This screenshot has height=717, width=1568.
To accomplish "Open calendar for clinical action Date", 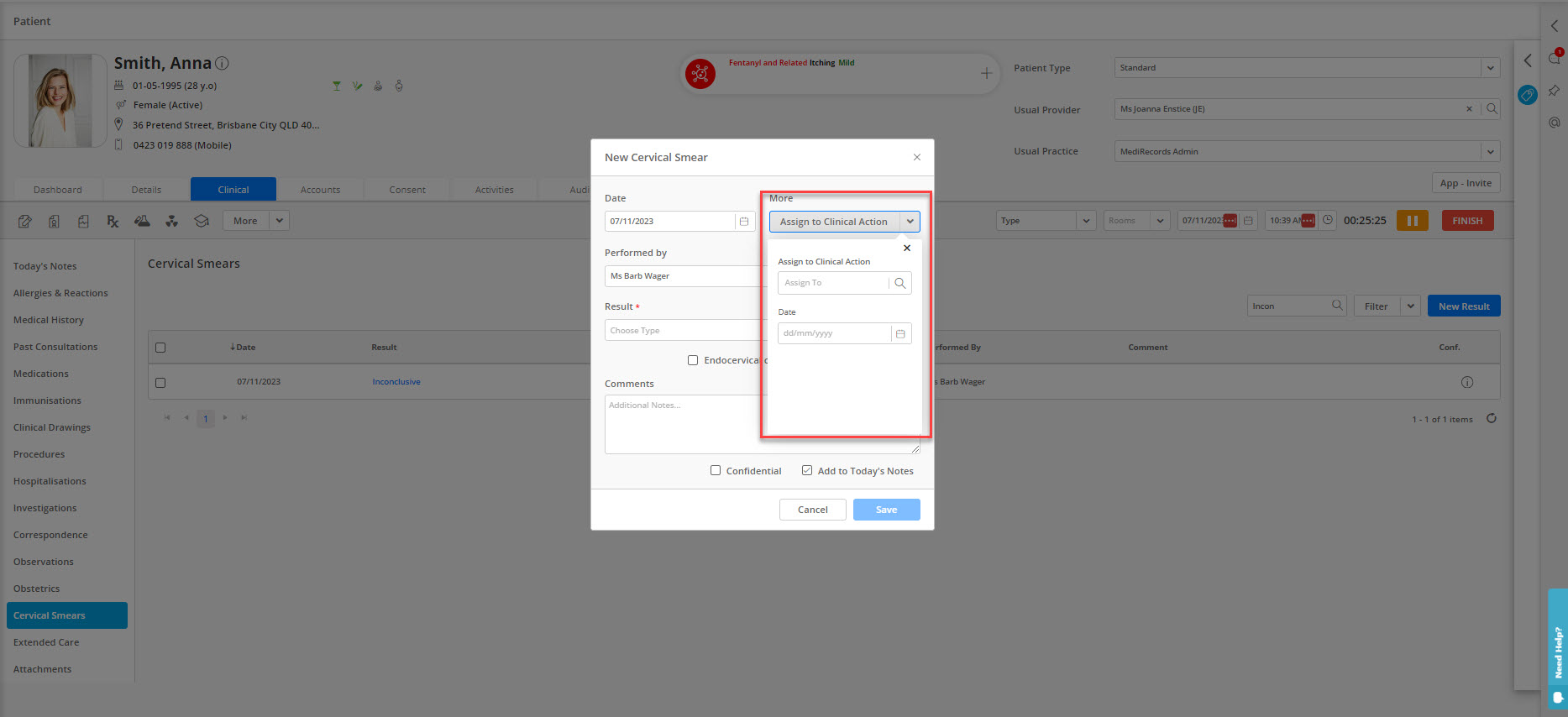I will click(x=900, y=333).
